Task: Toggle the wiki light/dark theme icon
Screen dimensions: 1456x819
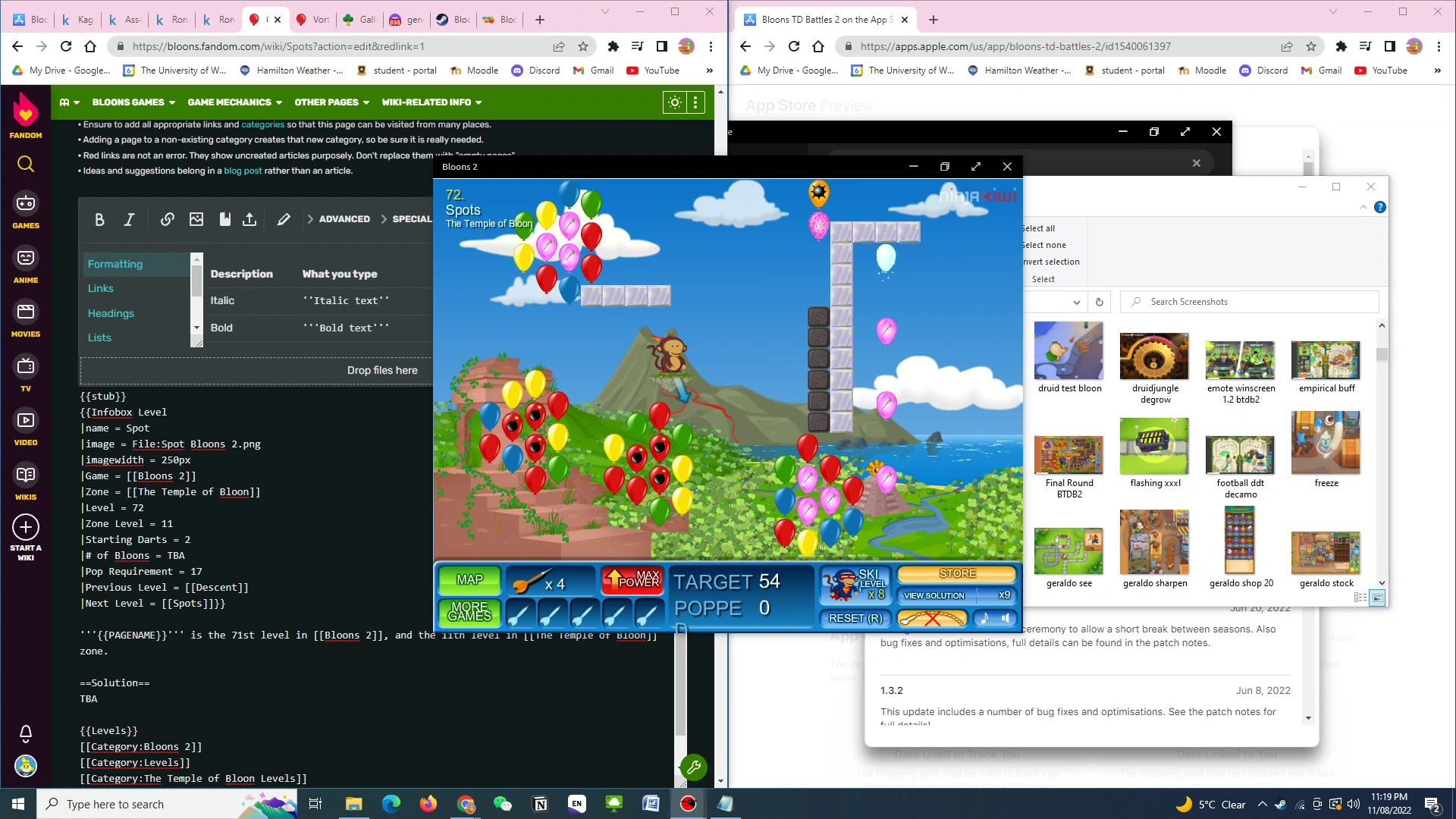Action: pos(674,102)
